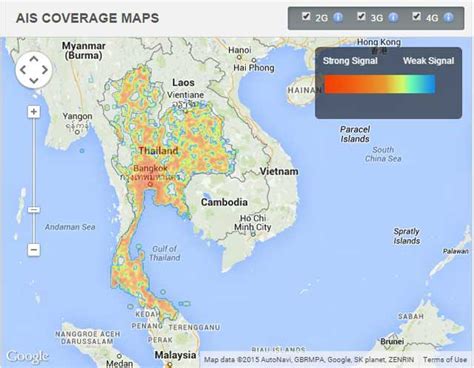The height and width of the screenshot is (368, 474).
Task: Click the signal strength color gradient
Action: coord(380,84)
